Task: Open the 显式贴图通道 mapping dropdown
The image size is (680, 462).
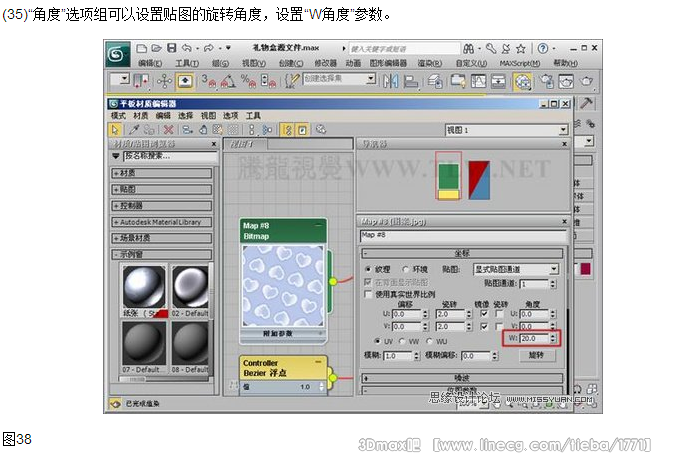Action: [x=516, y=269]
